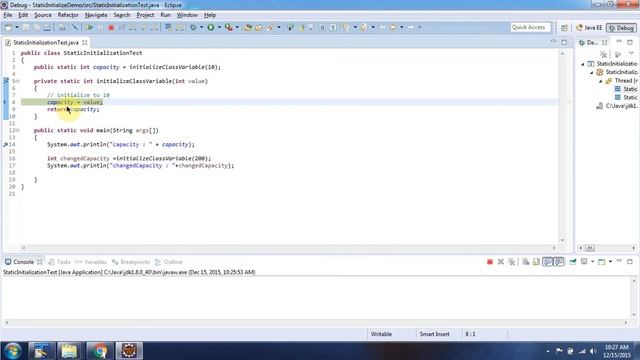Click the Suspend button in debug toolbar
This screenshot has width=640, height=360.
(x=100, y=27)
